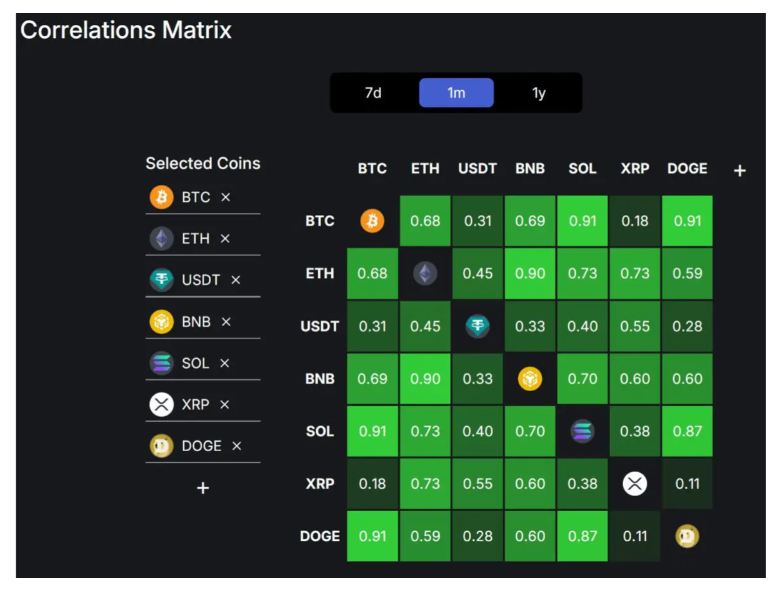Click the ETH–BNB 0.90 correlation cell

tap(530, 274)
